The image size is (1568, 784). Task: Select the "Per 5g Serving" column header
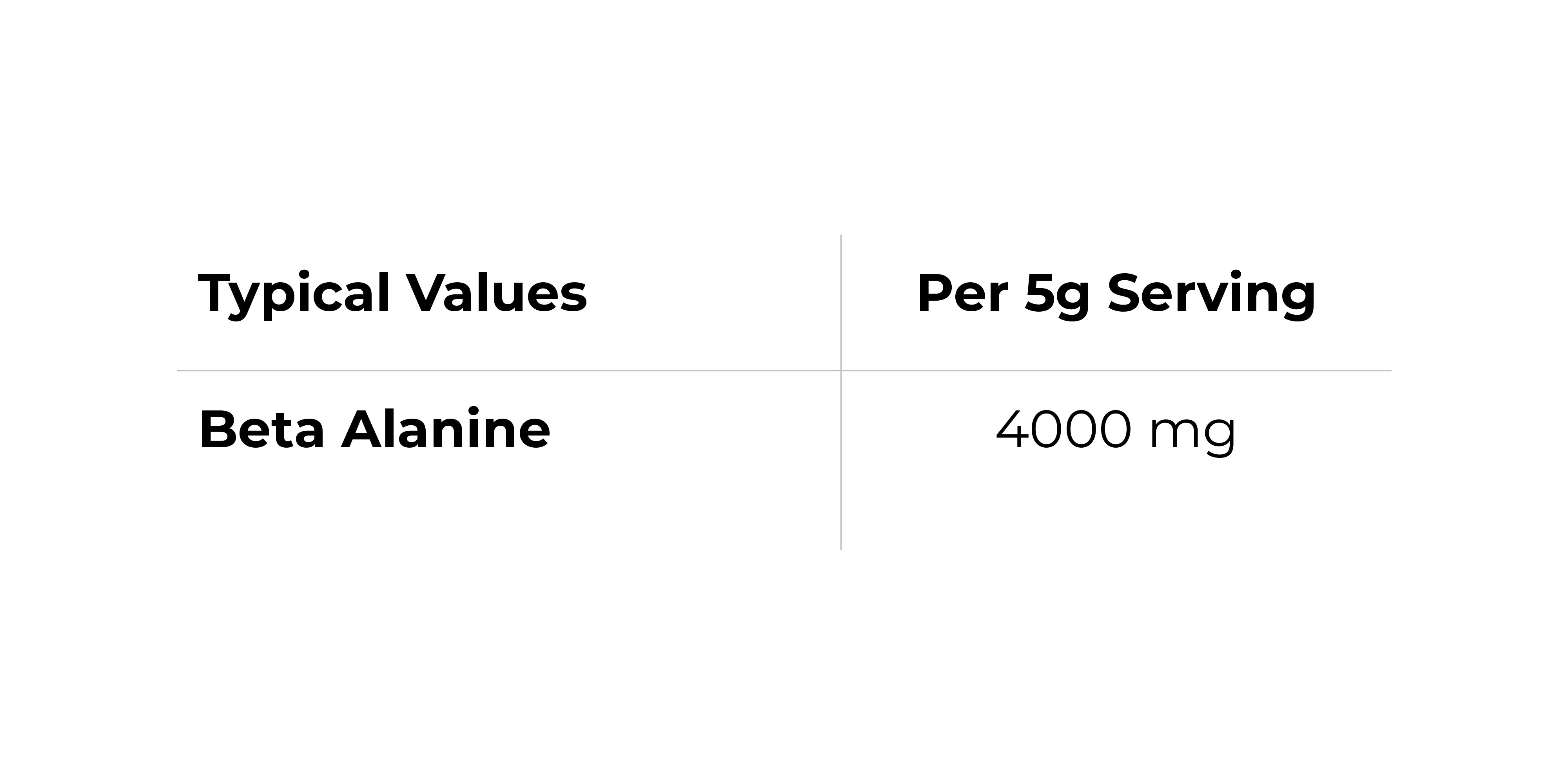click(x=1116, y=293)
